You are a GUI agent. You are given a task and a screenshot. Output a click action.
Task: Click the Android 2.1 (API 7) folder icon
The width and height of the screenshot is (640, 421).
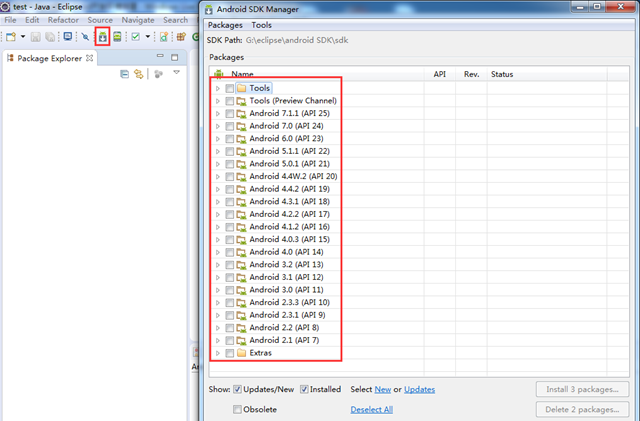point(242,340)
